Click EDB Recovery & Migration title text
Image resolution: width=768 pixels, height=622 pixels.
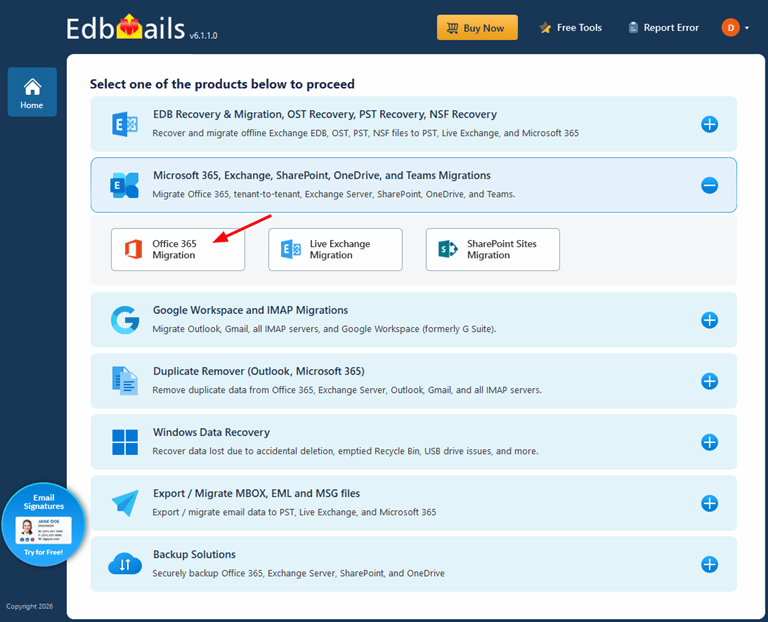pyautogui.click(x=325, y=115)
